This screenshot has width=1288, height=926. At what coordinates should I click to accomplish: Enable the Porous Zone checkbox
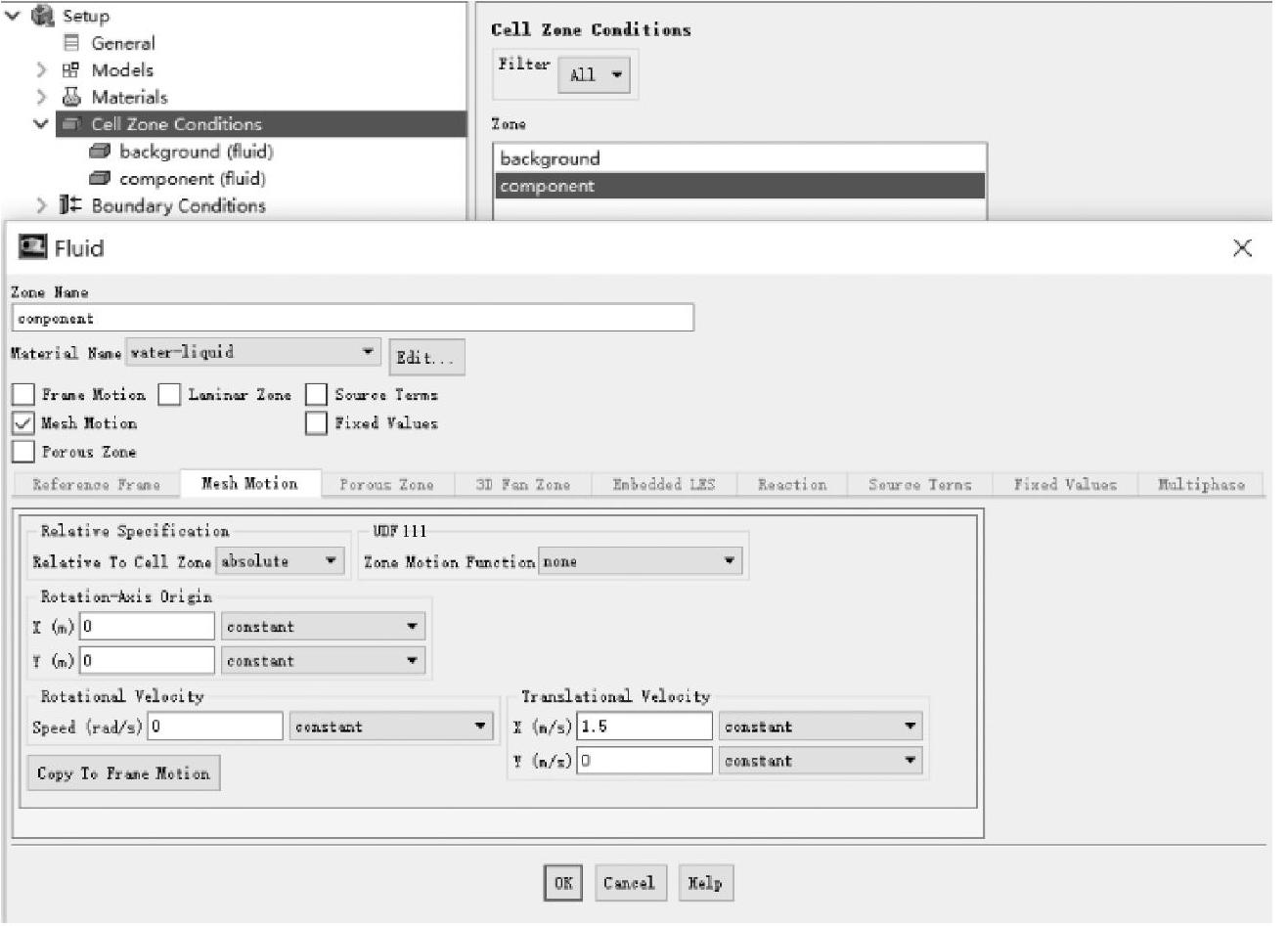22,452
